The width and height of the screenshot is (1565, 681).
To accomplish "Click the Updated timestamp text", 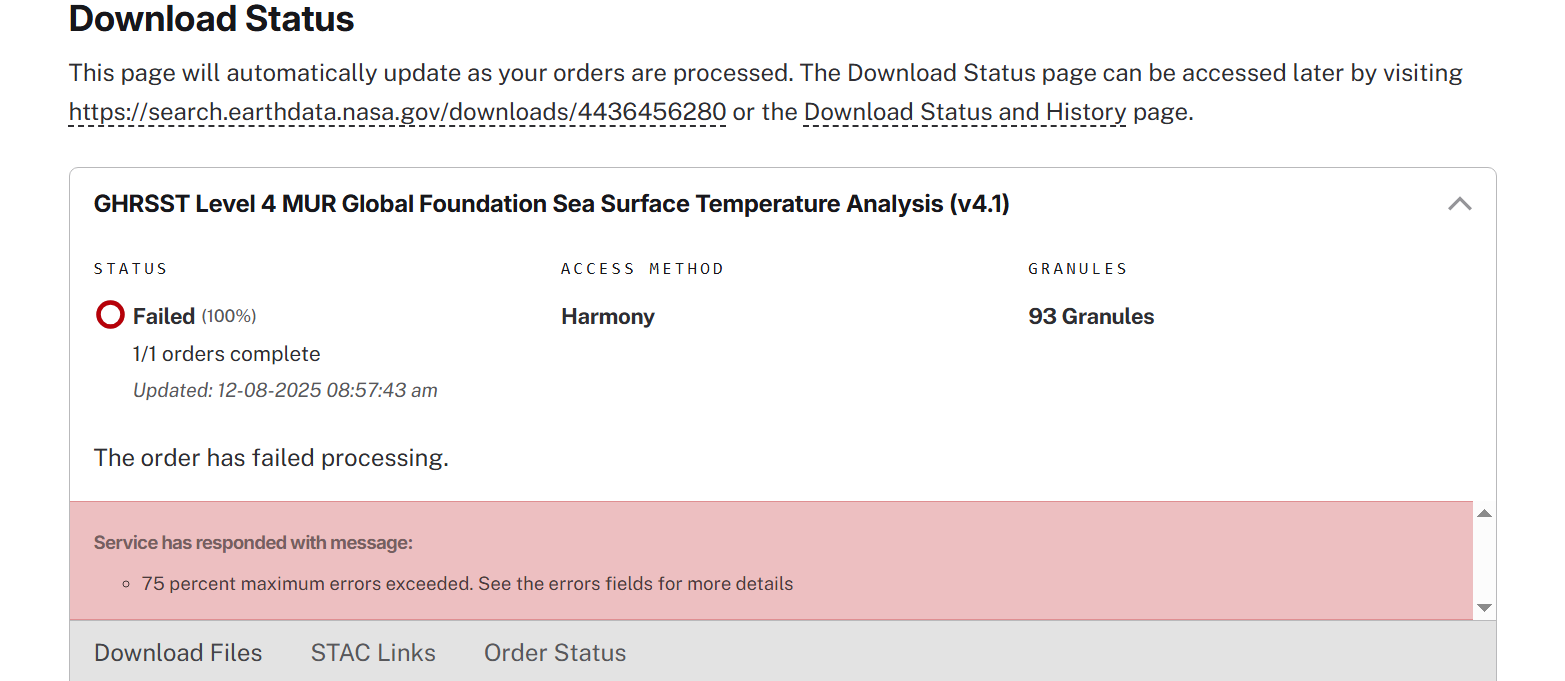I will pos(285,390).
